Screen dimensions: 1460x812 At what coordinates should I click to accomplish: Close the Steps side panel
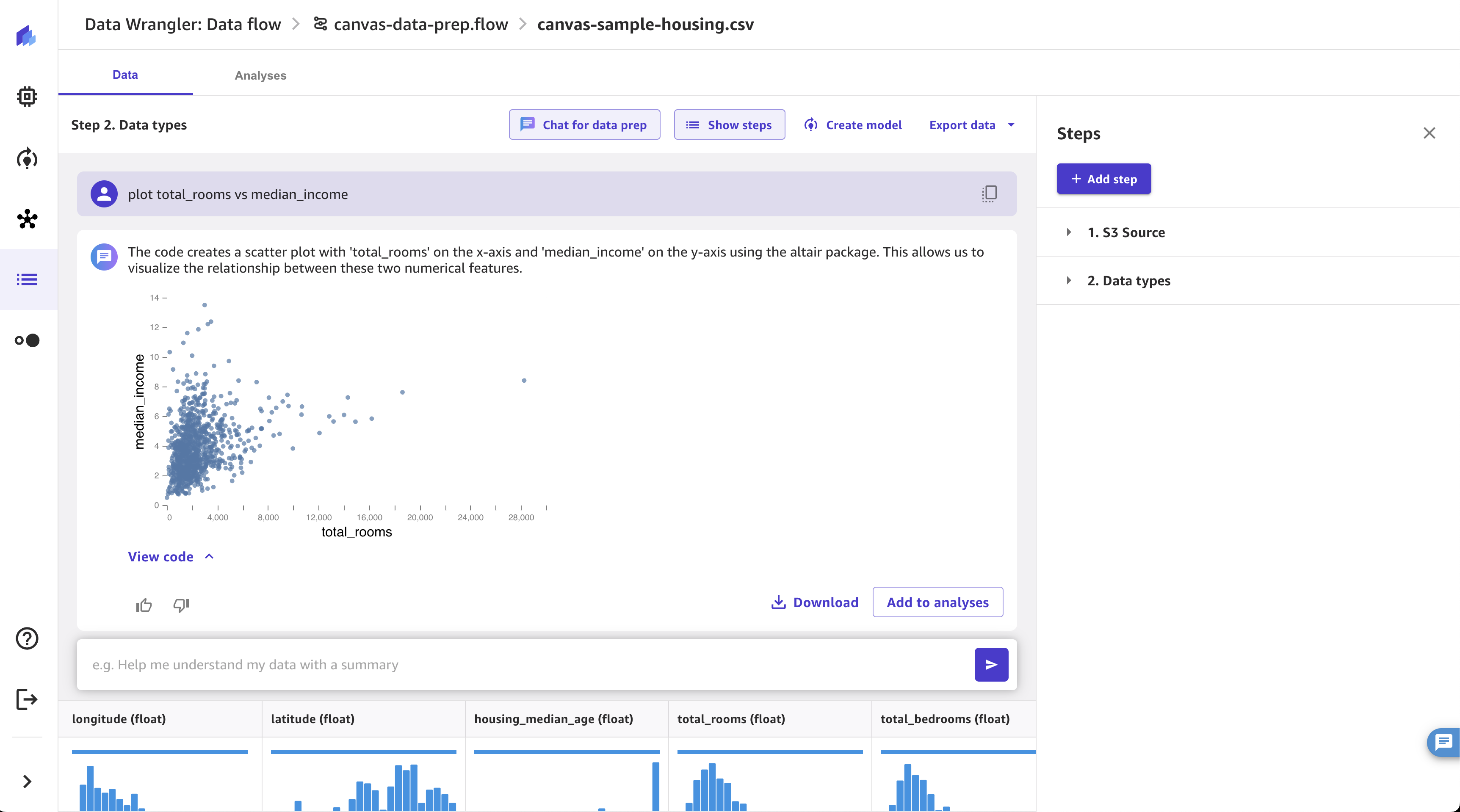point(1430,133)
